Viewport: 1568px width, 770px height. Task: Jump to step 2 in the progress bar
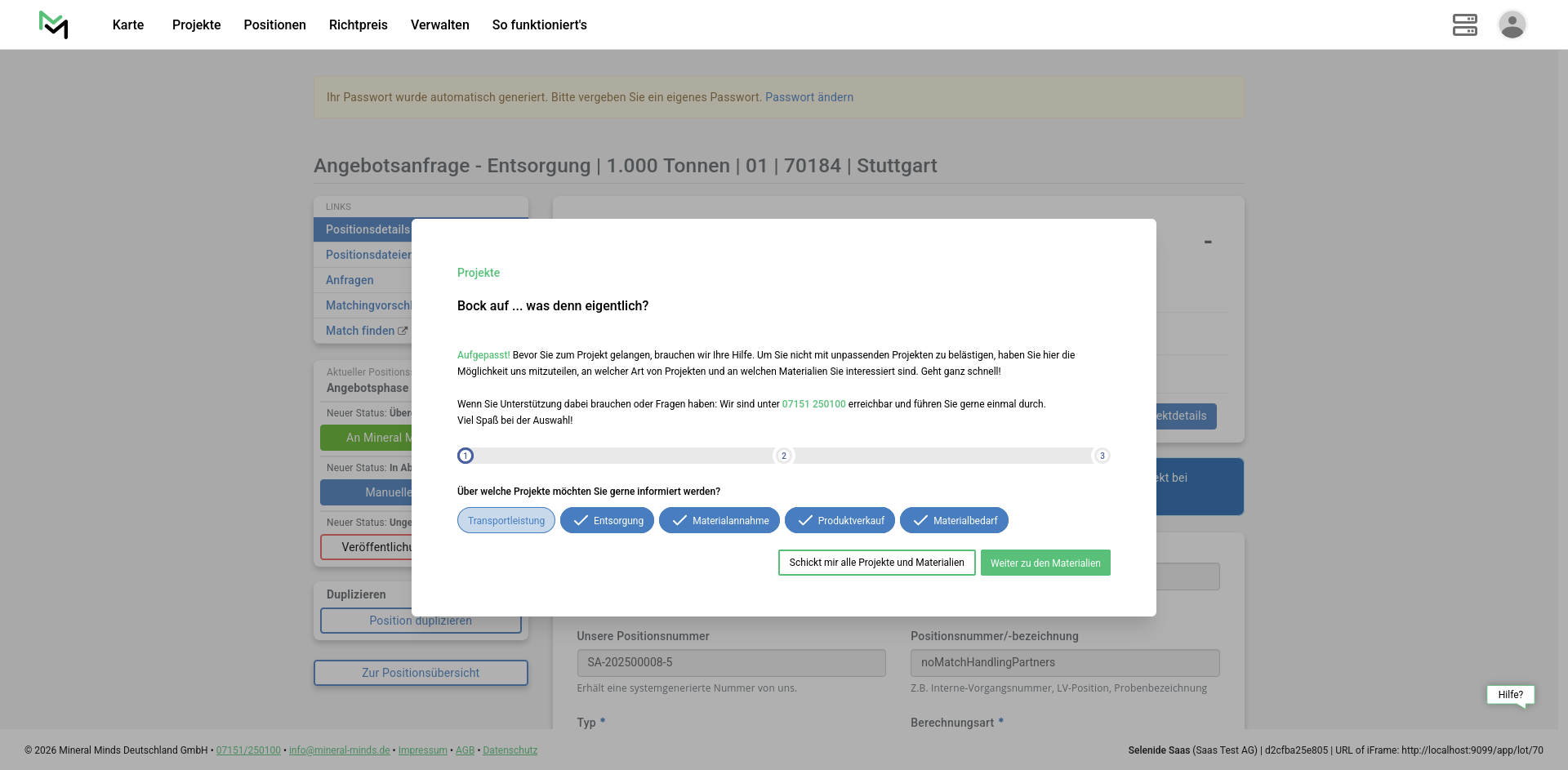784,456
